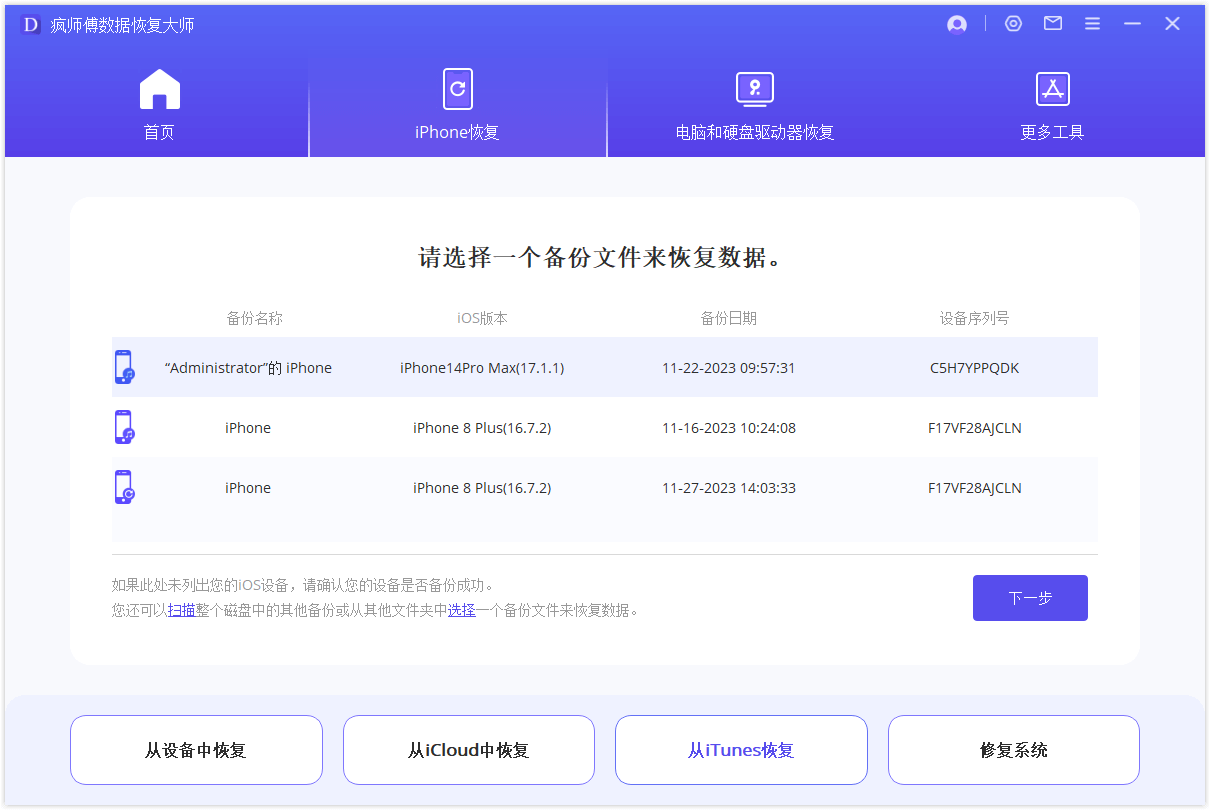Click the hexagon settings icon in title bar
Image resolution: width=1210 pixels, height=810 pixels.
pos(1014,24)
